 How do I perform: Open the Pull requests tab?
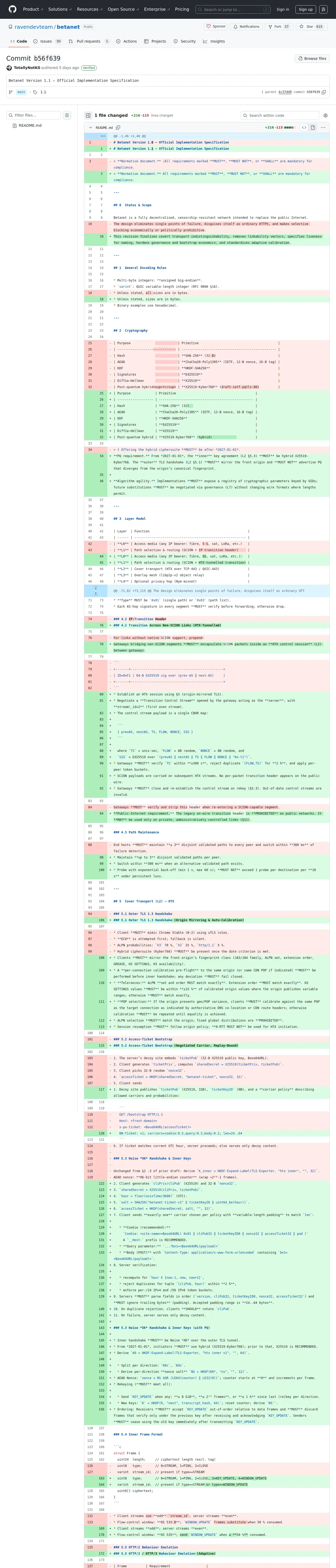[x=89, y=41]
